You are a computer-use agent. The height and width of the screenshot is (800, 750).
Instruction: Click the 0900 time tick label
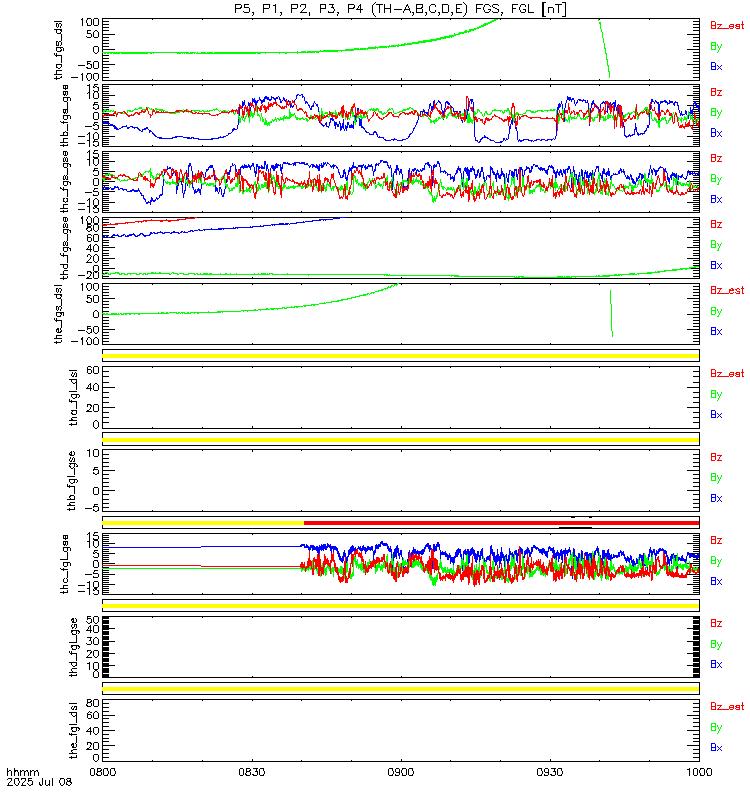(401, 772)
